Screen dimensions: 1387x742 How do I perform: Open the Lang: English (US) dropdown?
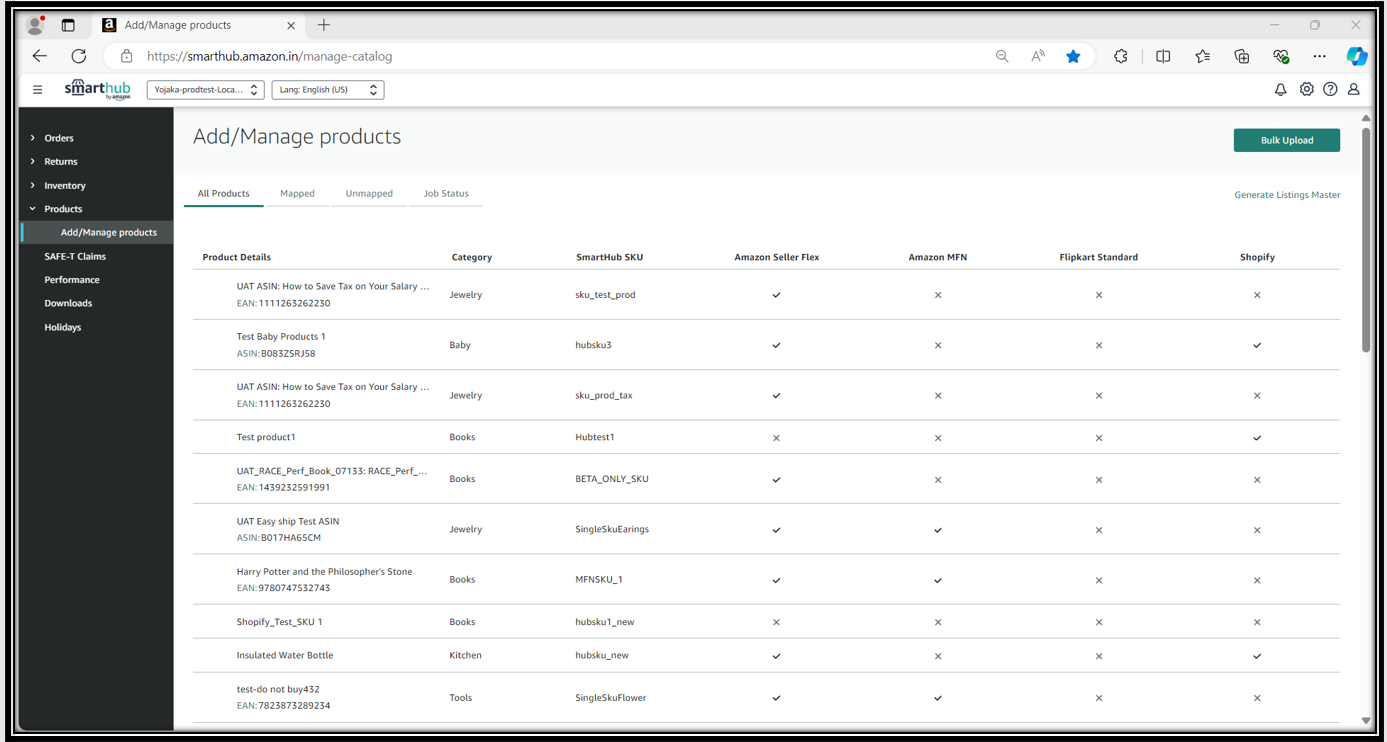(x=328, y=90)
